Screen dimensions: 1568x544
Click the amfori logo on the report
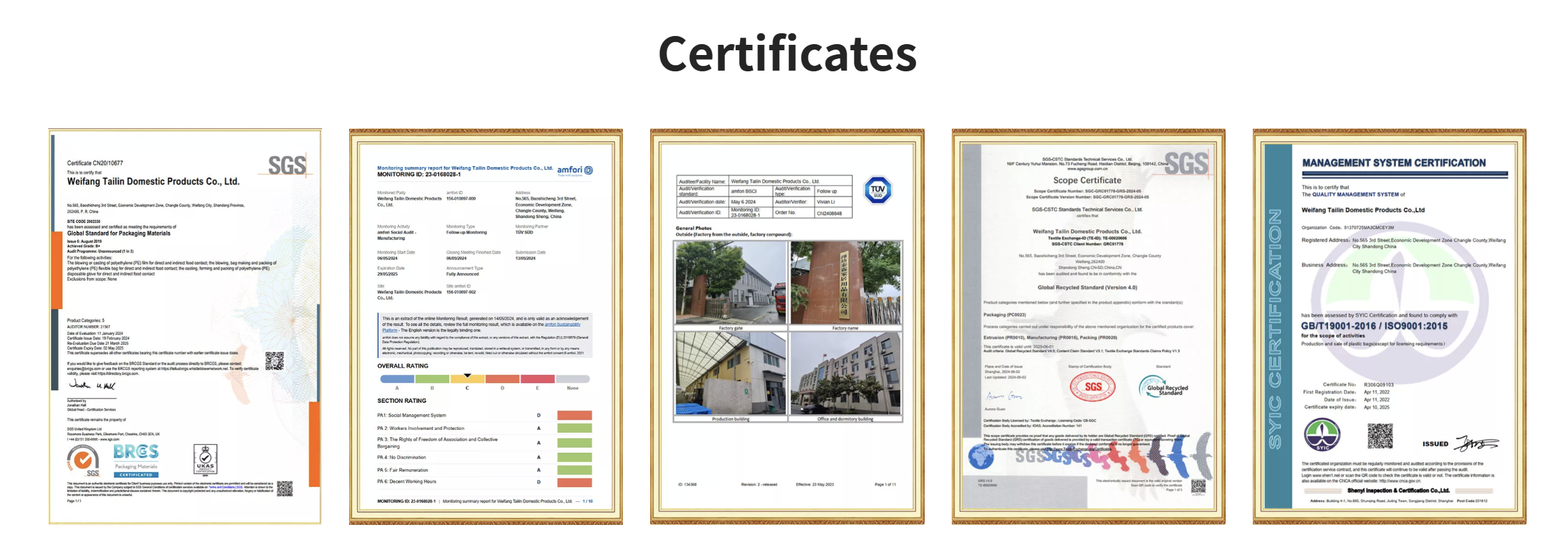point(575,170)
